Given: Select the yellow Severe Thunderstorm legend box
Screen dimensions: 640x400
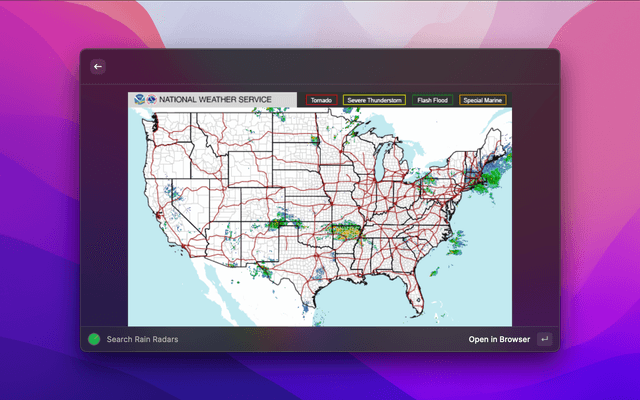Looking at the screenshot, I should pyautogui.click(x=374, y=100).
